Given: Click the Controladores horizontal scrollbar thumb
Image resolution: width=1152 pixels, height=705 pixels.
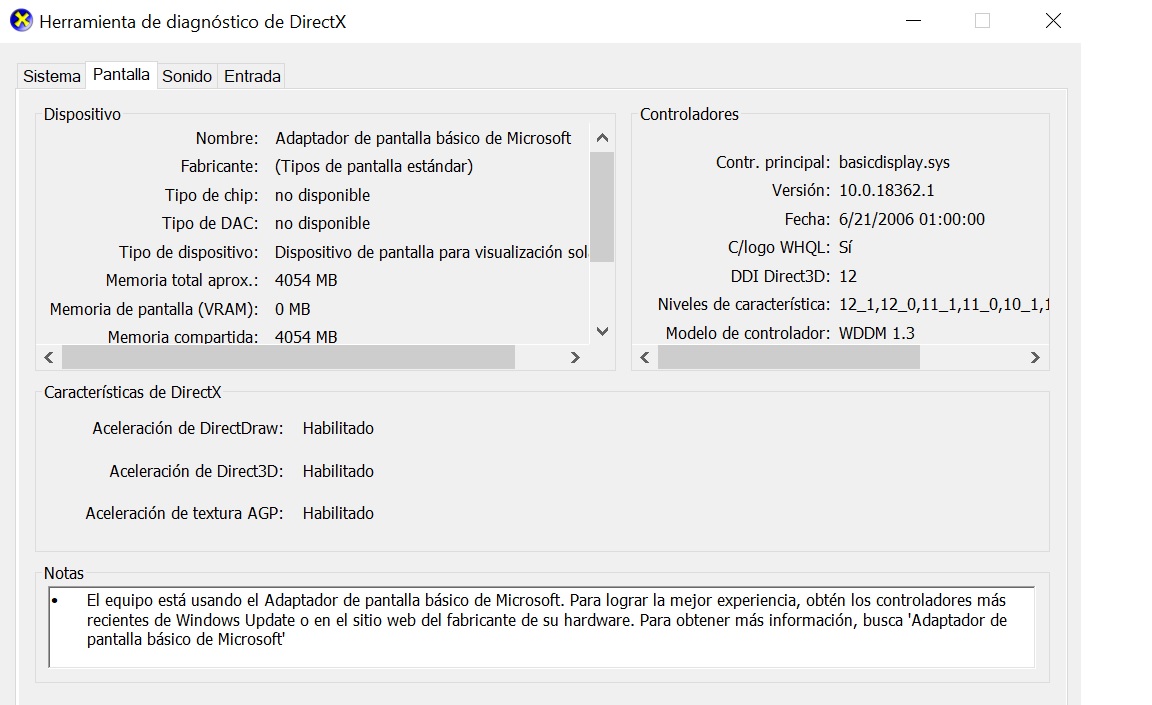Looking at the screenshot, I should click(x=789, y=358).
